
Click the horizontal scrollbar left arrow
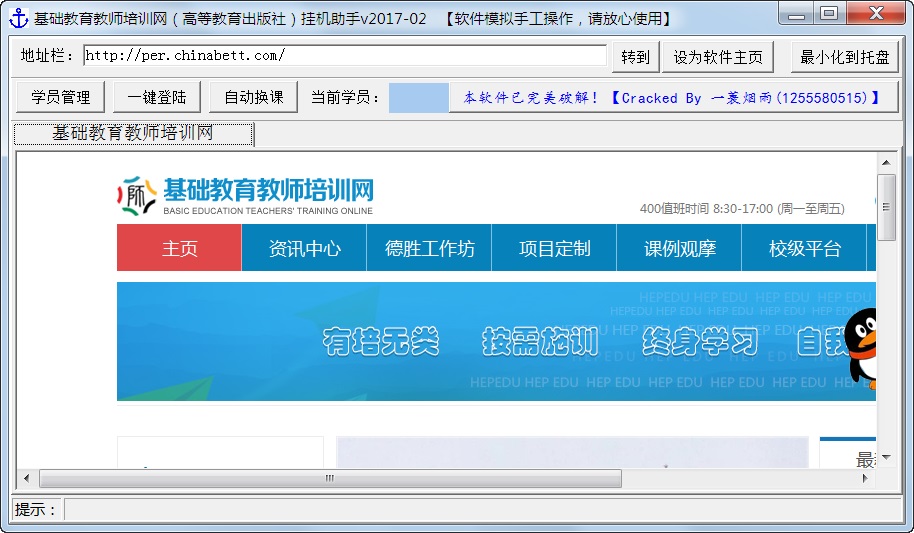26,478
